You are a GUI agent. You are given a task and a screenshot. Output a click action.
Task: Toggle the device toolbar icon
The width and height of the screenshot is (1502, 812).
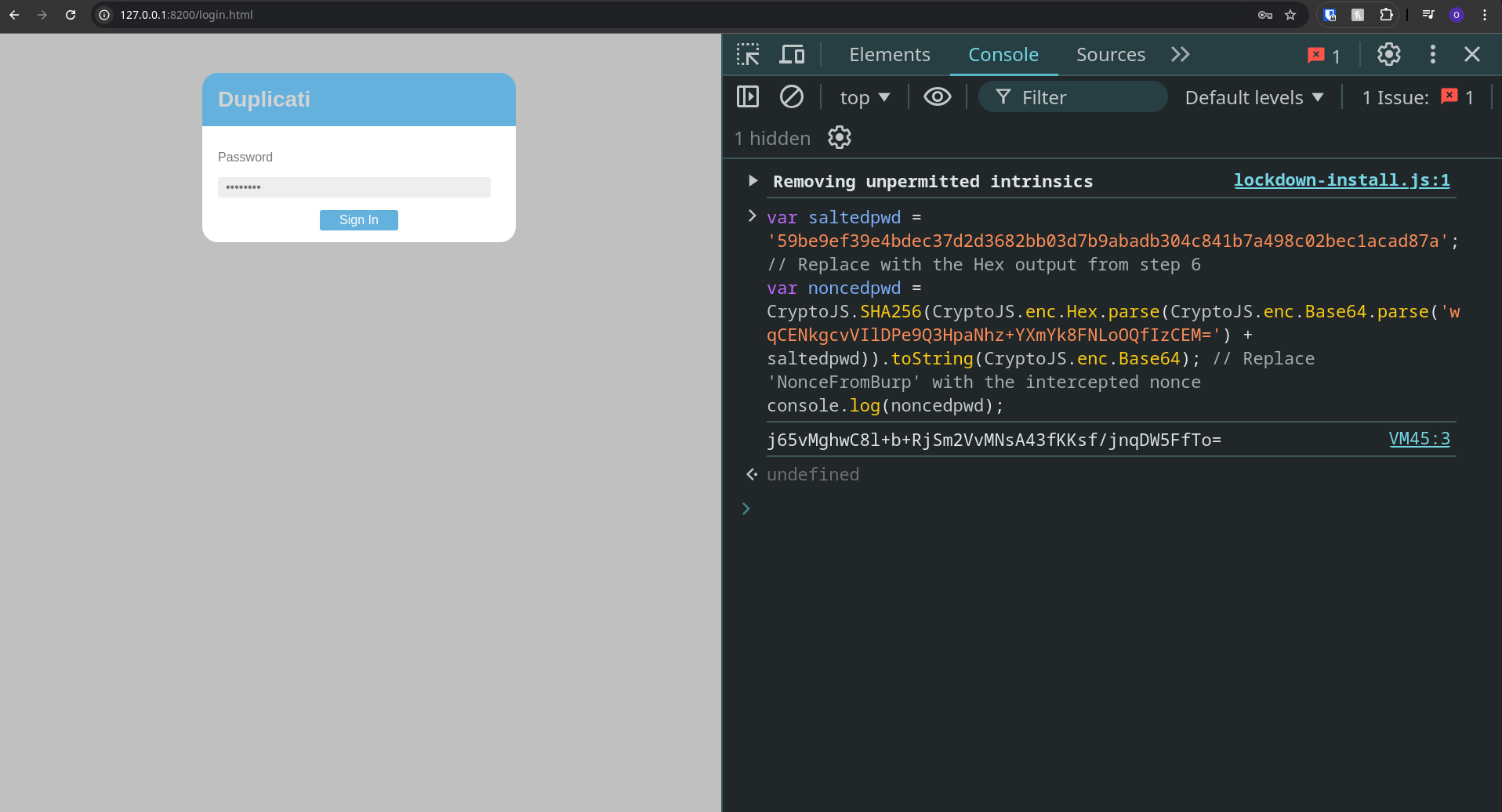(x=792, y=54)
